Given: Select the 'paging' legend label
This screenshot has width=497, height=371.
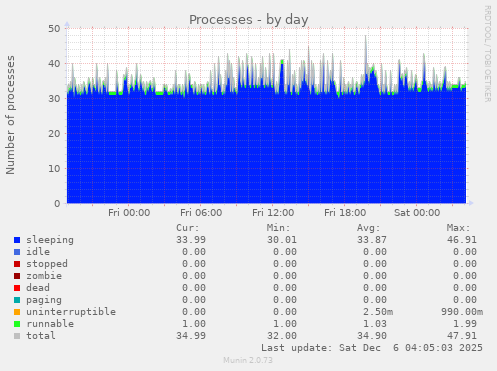Looking at the screenshot, I should (x=44, y=300).
